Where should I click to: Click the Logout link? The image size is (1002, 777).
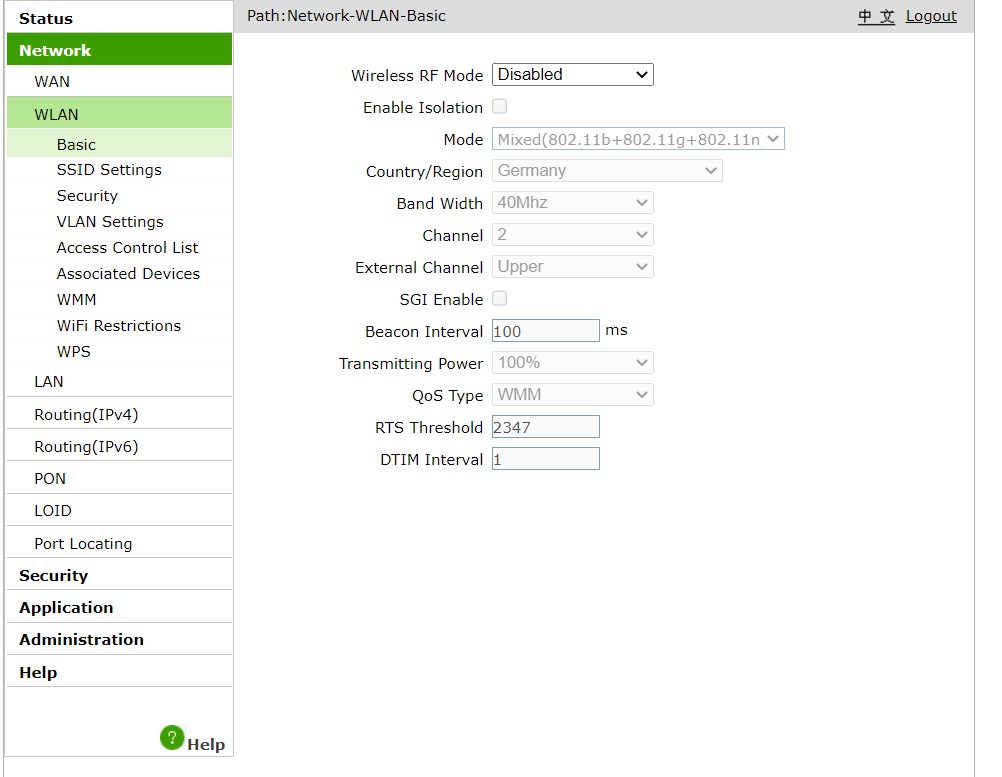931,16
